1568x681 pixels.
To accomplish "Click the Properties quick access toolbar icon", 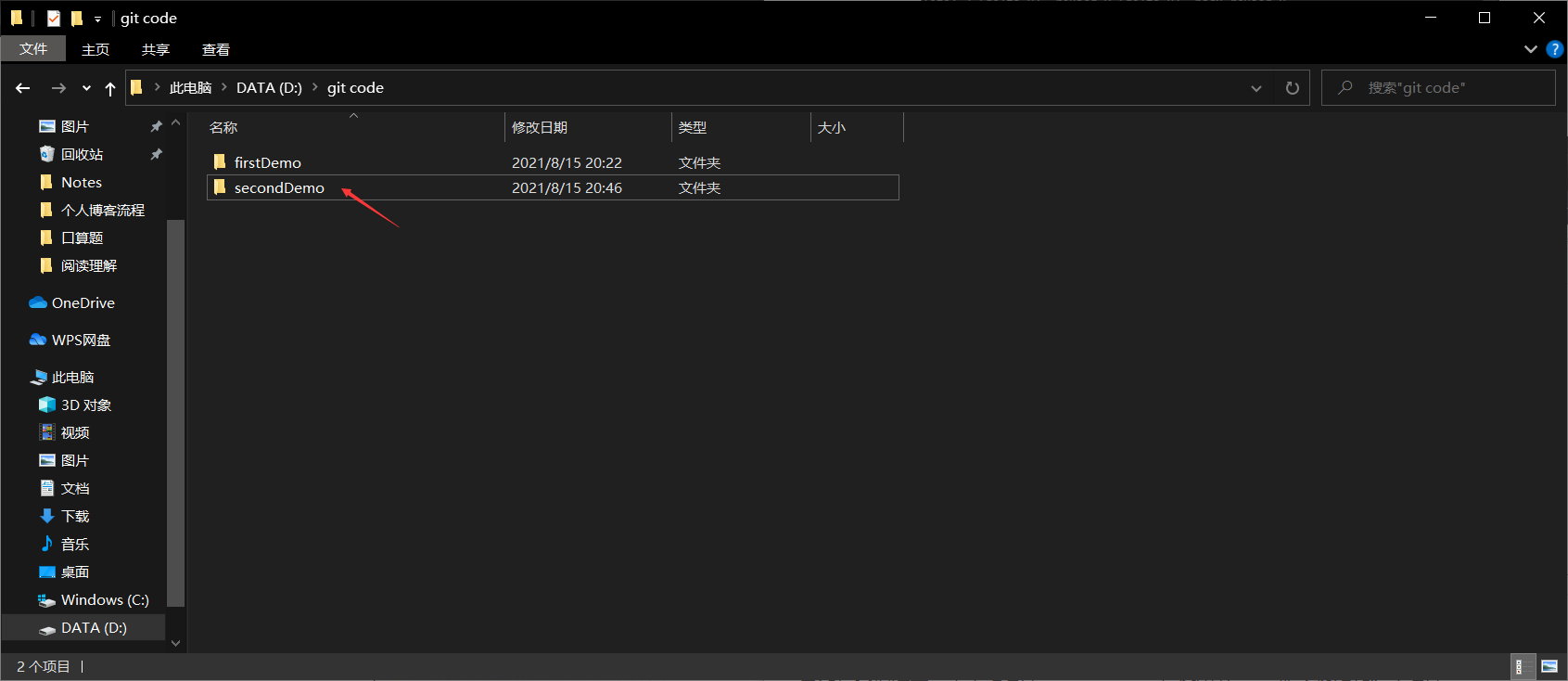I will click(x=54, y=18).
